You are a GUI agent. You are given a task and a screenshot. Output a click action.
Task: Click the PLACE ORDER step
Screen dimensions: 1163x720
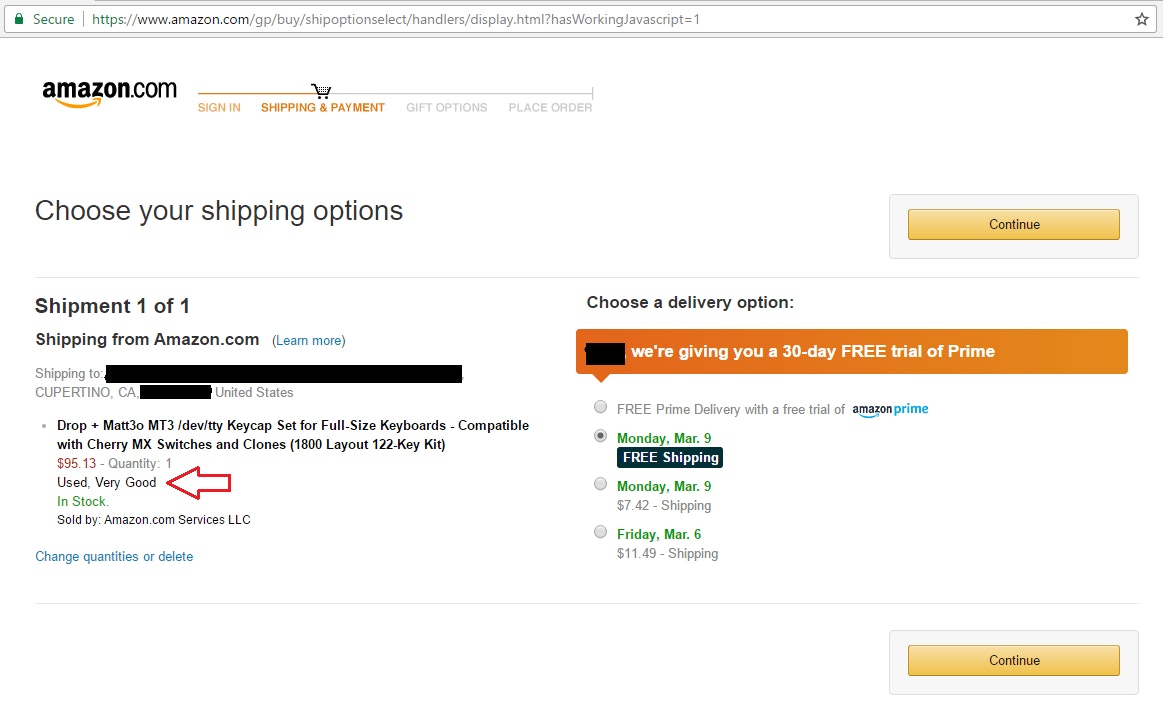pos(550,108)
